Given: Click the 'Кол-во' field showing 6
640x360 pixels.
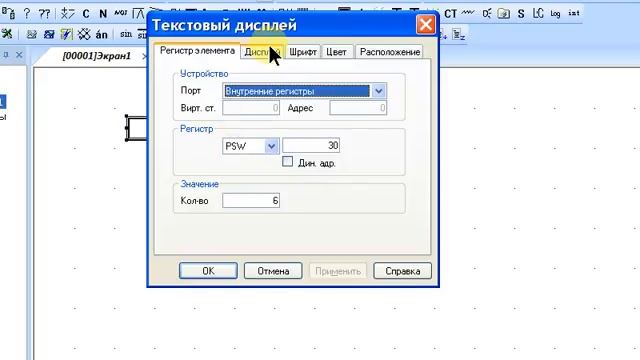Looking at the screenshot, I should coord(251,200).
